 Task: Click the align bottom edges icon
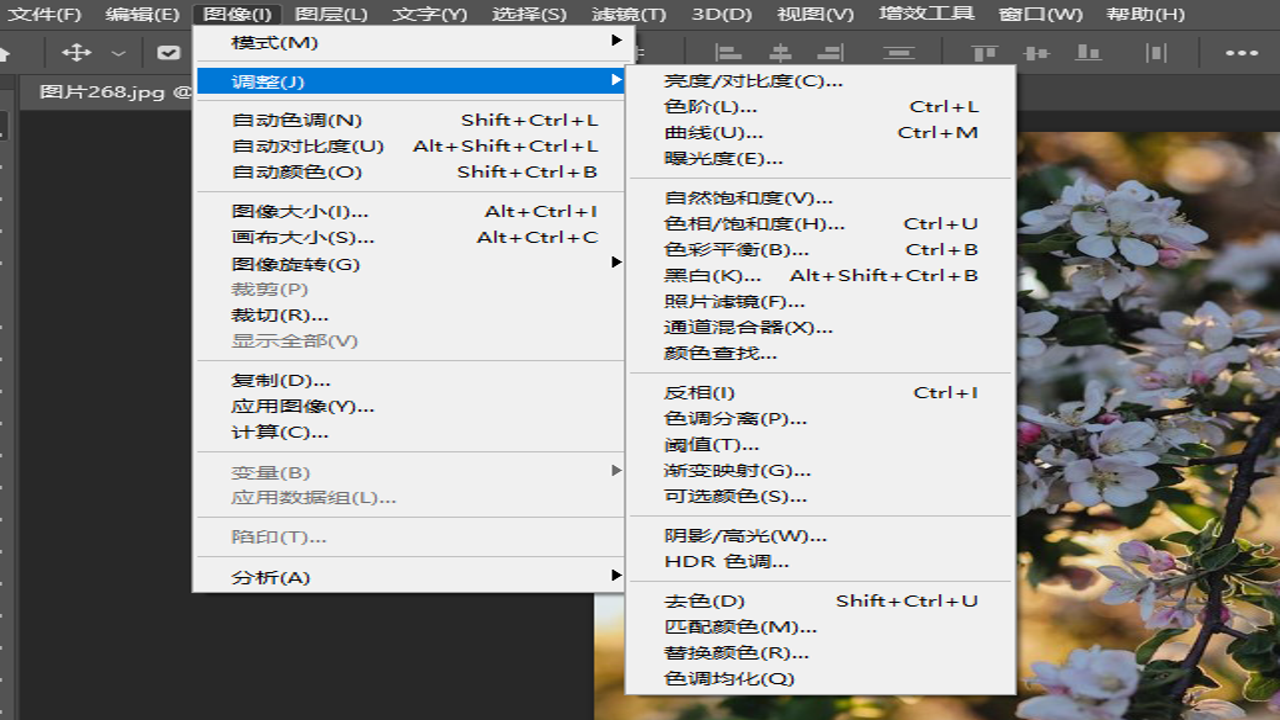(x=1088, y=53)
